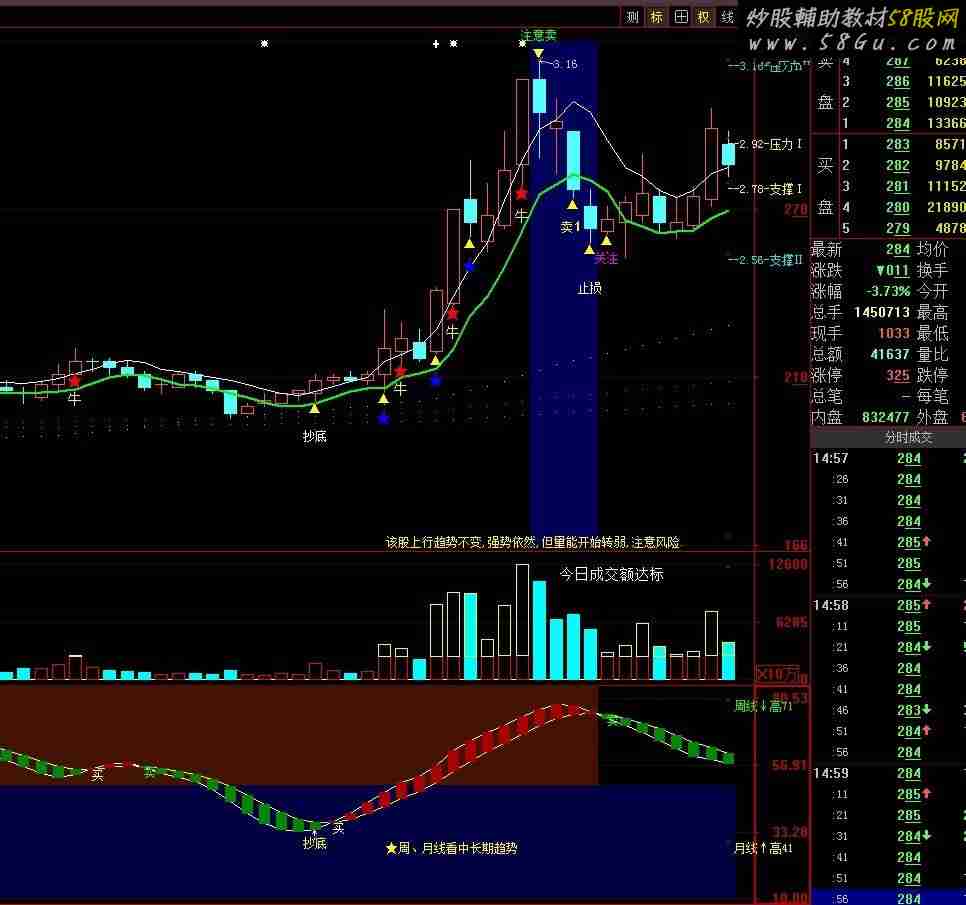966x905 pixels.
Task: Click the 总额 value 41637
Action: (x=890, y=354)
